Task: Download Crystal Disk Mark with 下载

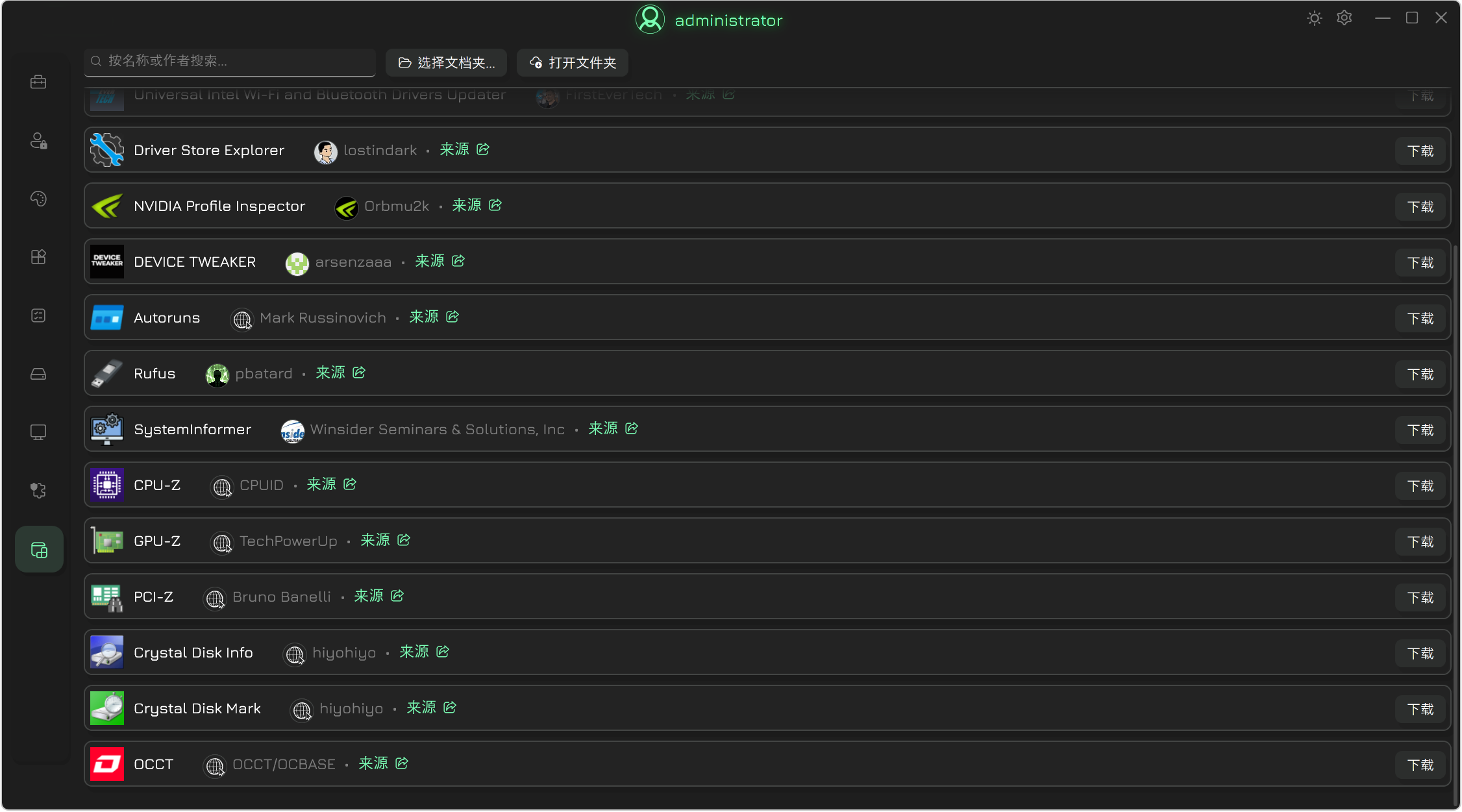Action: [x=1420, y=709]
